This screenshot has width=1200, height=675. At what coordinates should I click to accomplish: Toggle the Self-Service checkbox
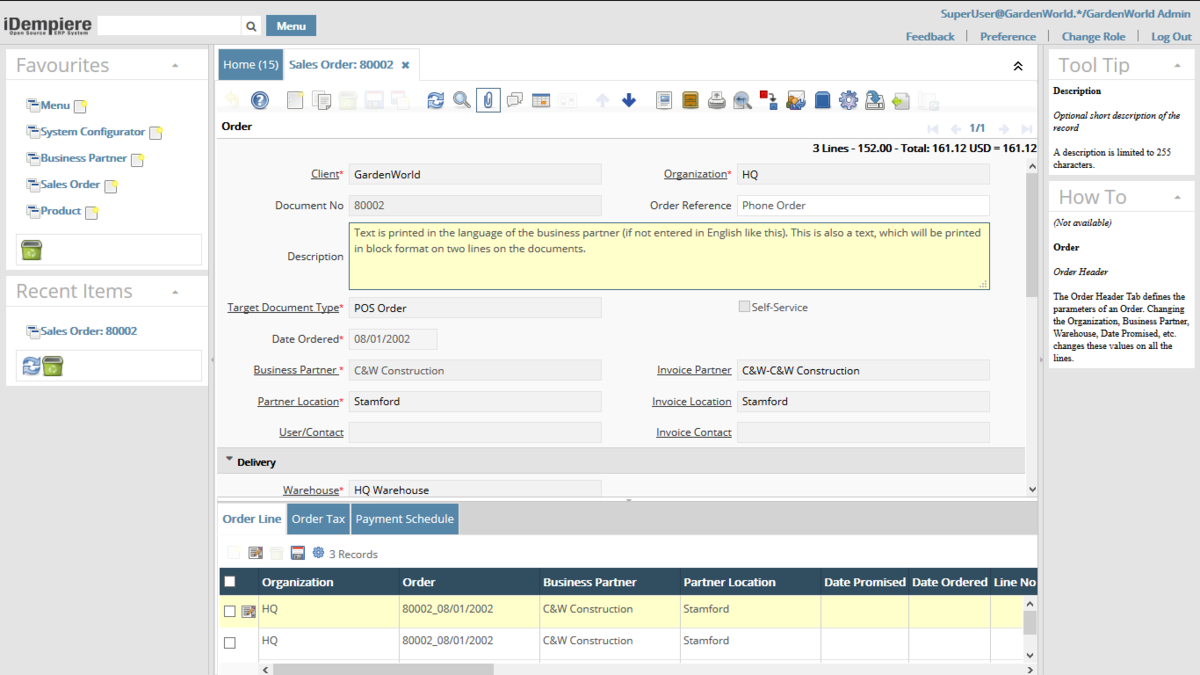[744, 307]
